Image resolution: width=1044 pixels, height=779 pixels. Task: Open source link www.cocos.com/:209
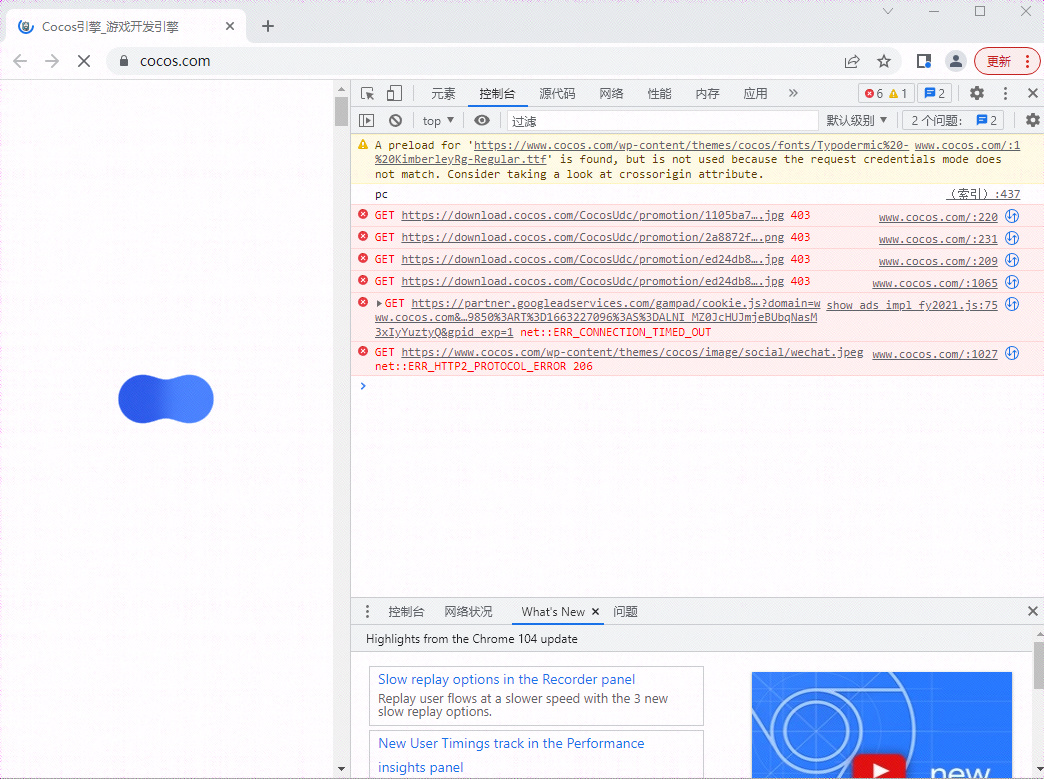tap(938, 261)
